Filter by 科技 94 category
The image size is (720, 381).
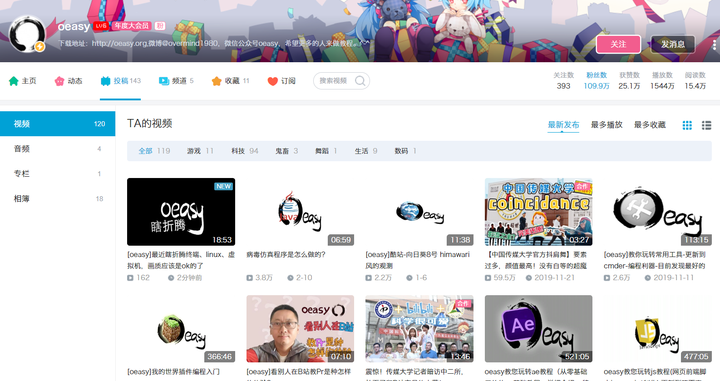coord(245,151)
